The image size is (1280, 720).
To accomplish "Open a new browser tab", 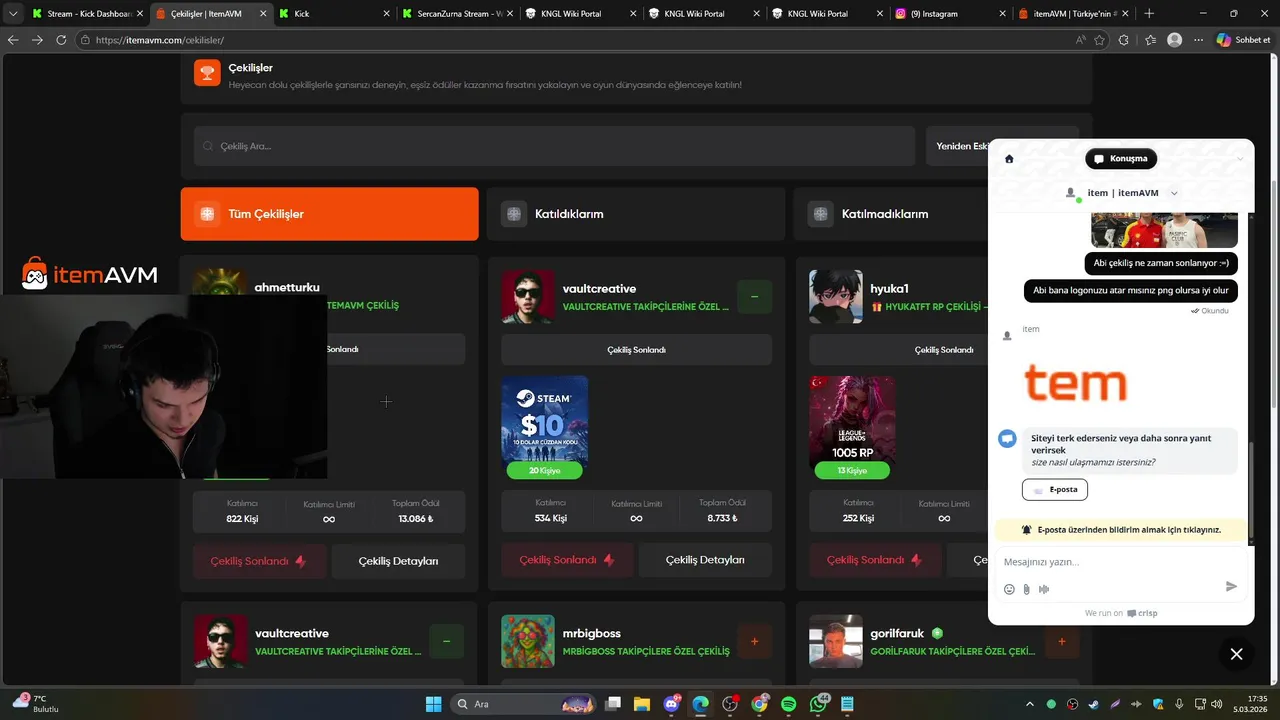I will (x=1149, y=14).
